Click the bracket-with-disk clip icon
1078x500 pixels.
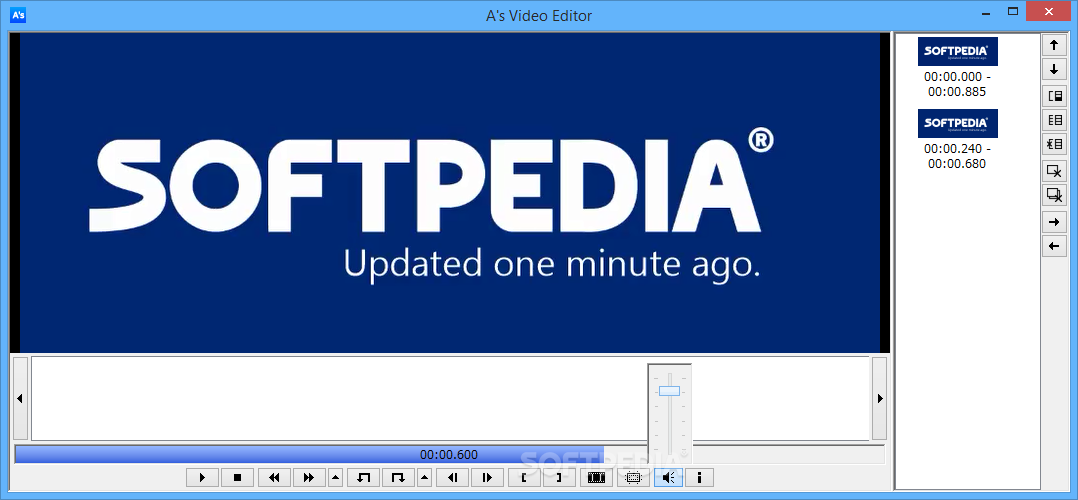[1054, 96]
